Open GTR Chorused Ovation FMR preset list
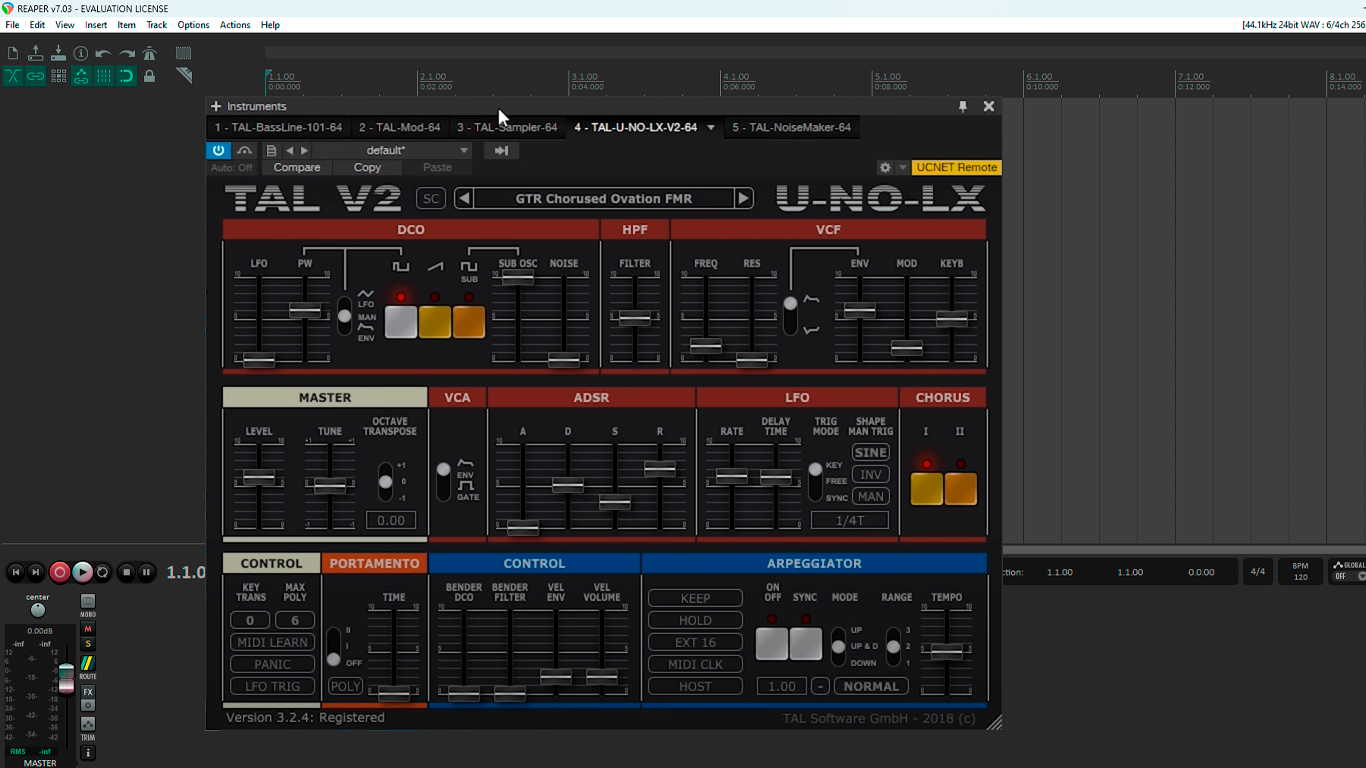The image size is (1366, 768). [604, 198]
